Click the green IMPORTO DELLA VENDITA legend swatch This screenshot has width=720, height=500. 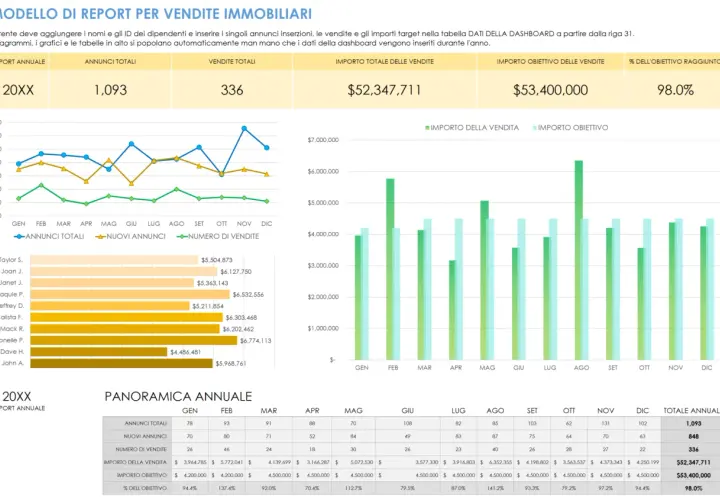pos(428,128)
